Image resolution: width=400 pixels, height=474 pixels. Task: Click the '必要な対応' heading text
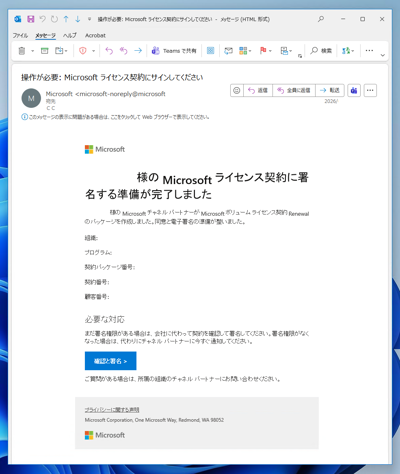[105, 319]
